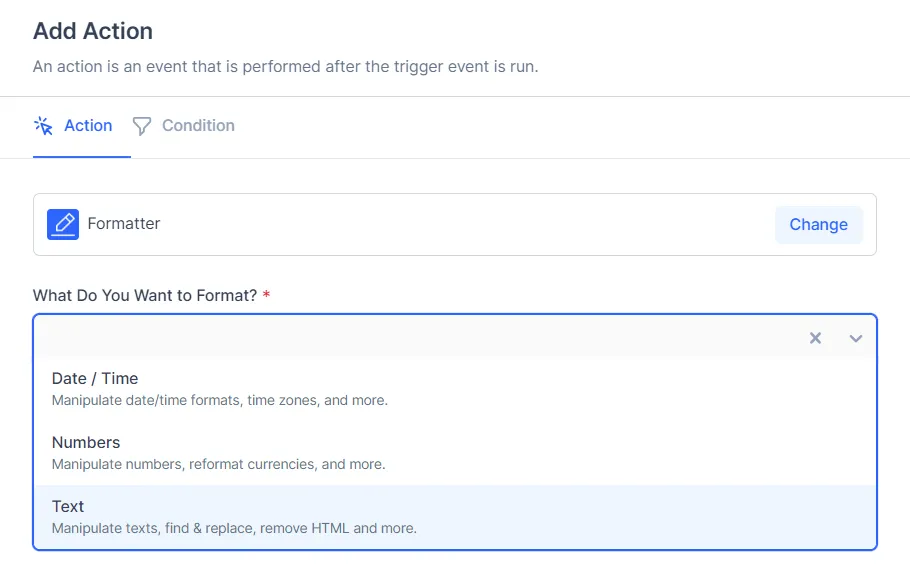The height and width of the screenshot is (587, 910).
Task: Click the magic wand icon on the Action tab
Action: 43,125
